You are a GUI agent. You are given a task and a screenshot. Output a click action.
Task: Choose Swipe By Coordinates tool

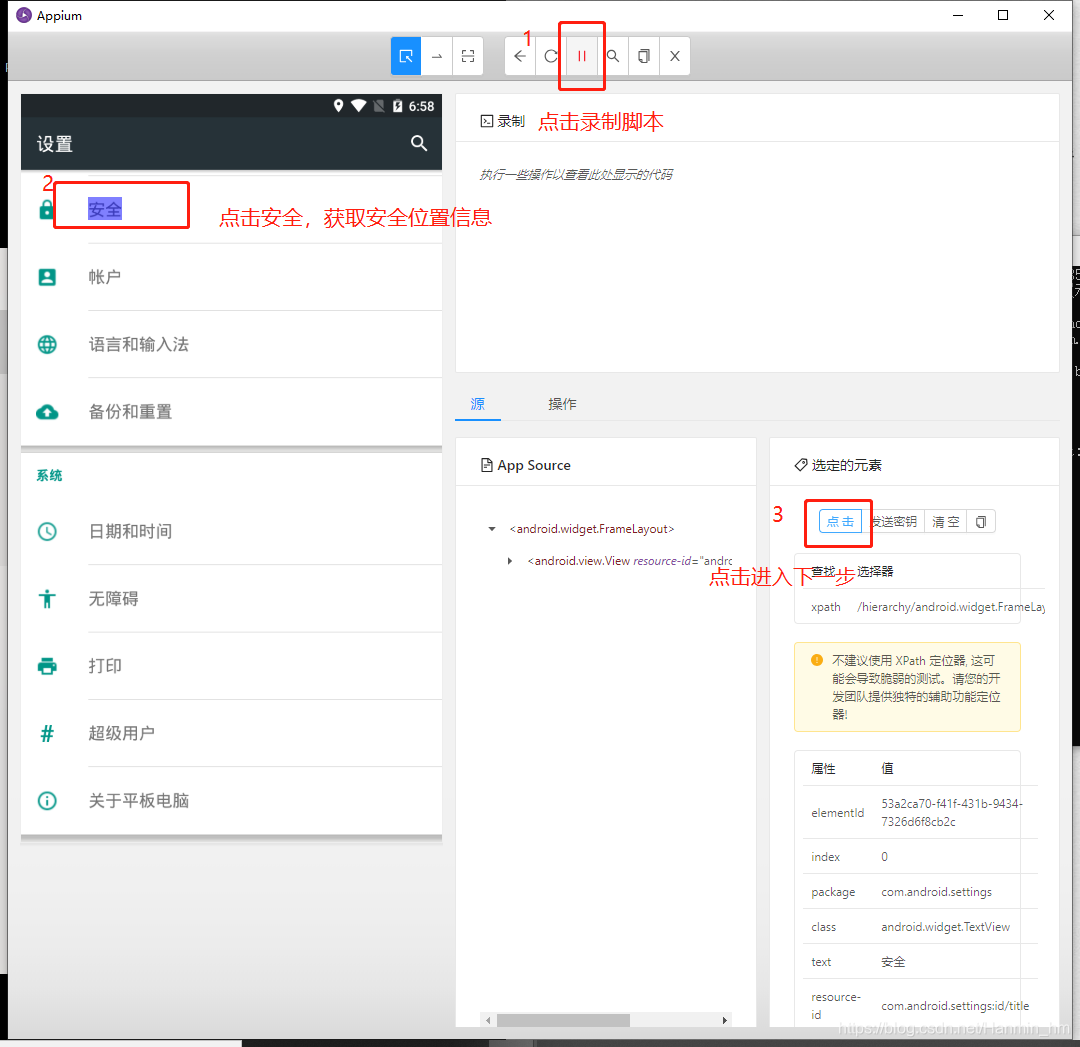point(437,56)
